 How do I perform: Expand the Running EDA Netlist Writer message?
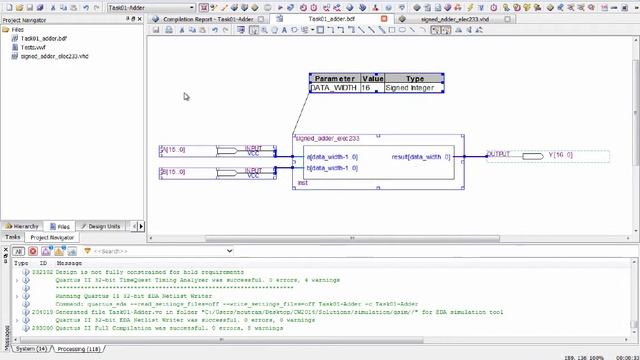click(x=17, y=296)
